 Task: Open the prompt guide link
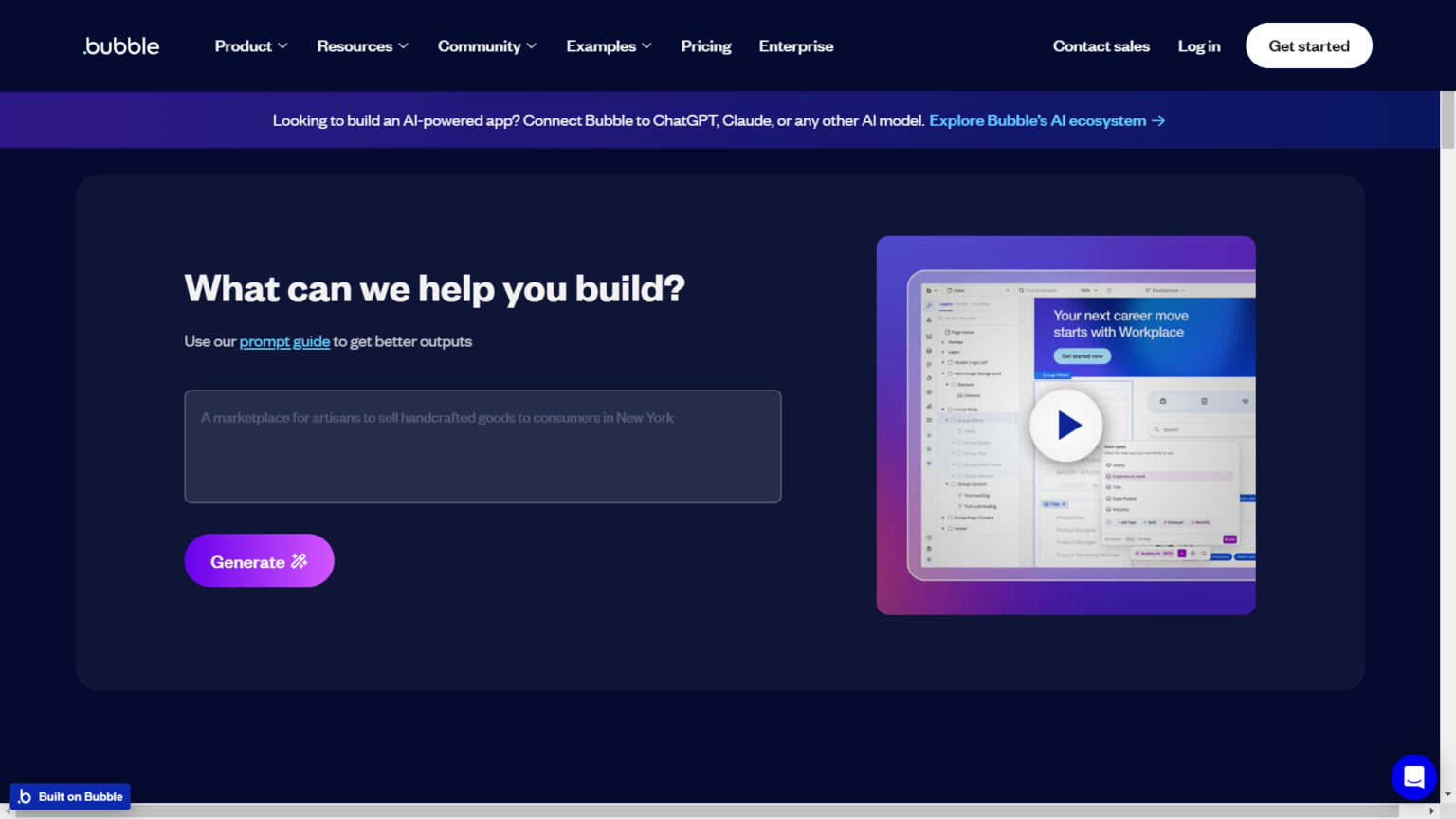click(x=283, y=341)
